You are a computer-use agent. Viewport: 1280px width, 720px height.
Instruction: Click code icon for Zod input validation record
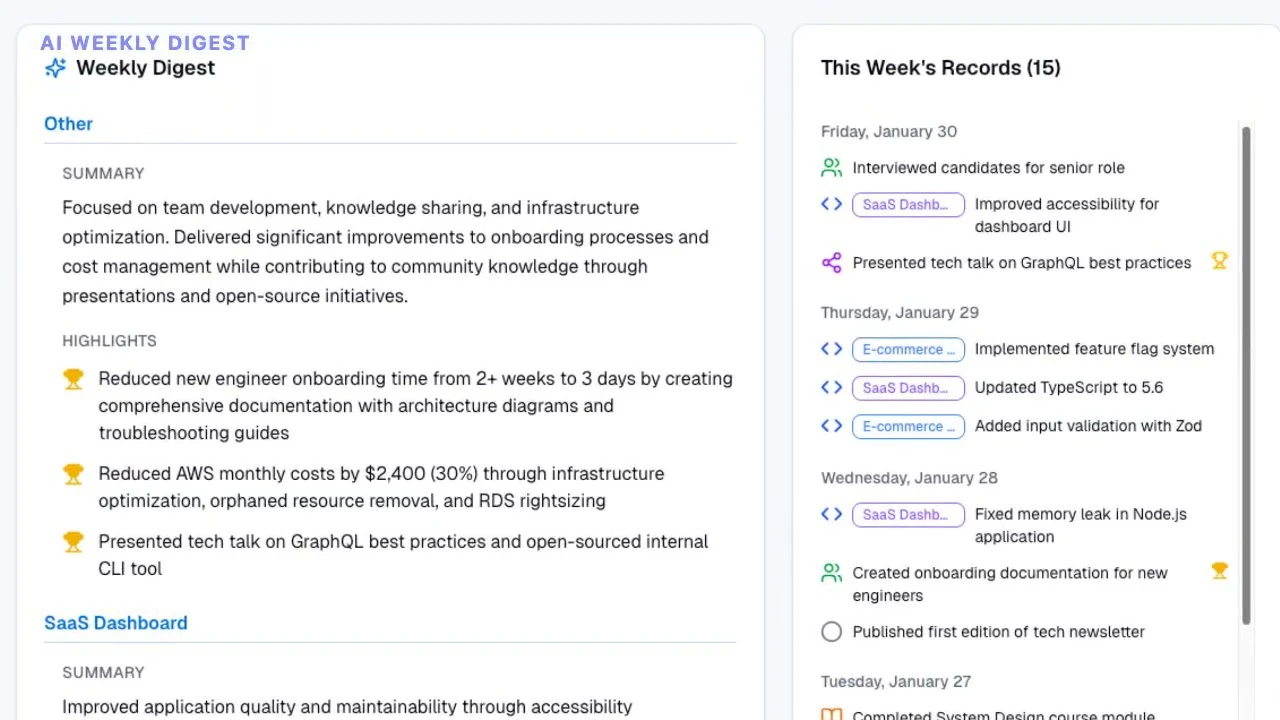pyautogui.click(x=831, y=425)
